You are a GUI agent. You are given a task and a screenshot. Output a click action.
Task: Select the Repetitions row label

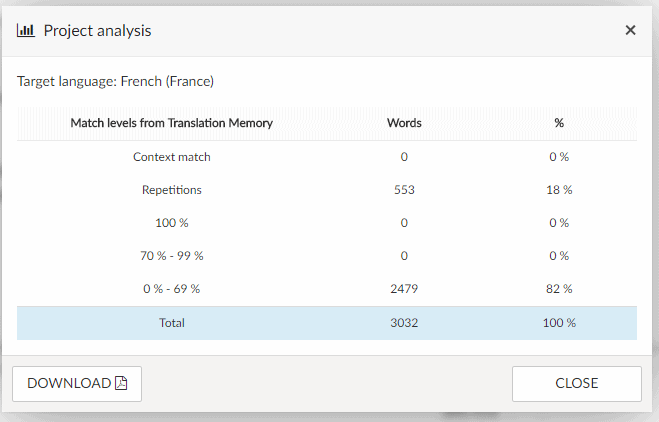click(171, 190)
